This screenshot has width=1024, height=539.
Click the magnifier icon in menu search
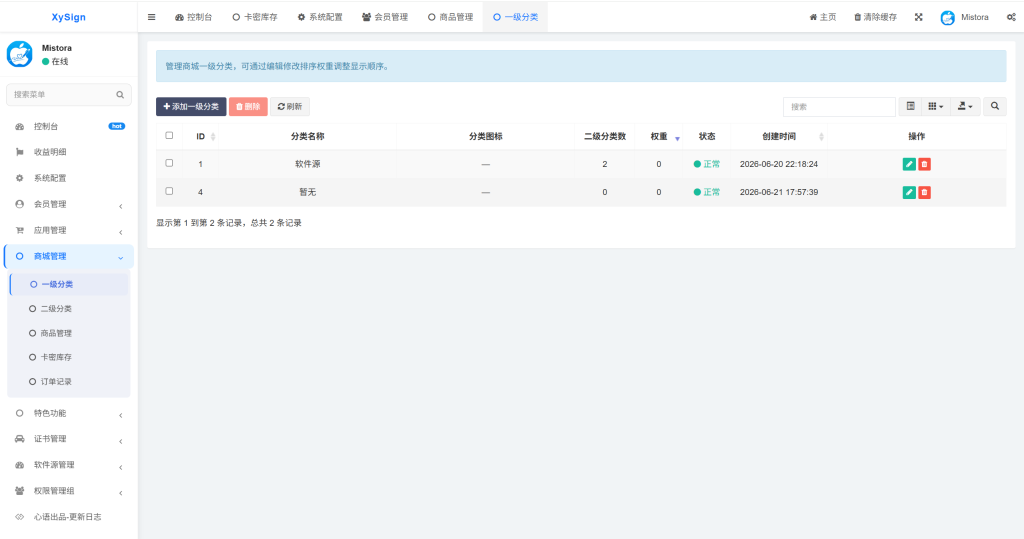pos(120,95)
